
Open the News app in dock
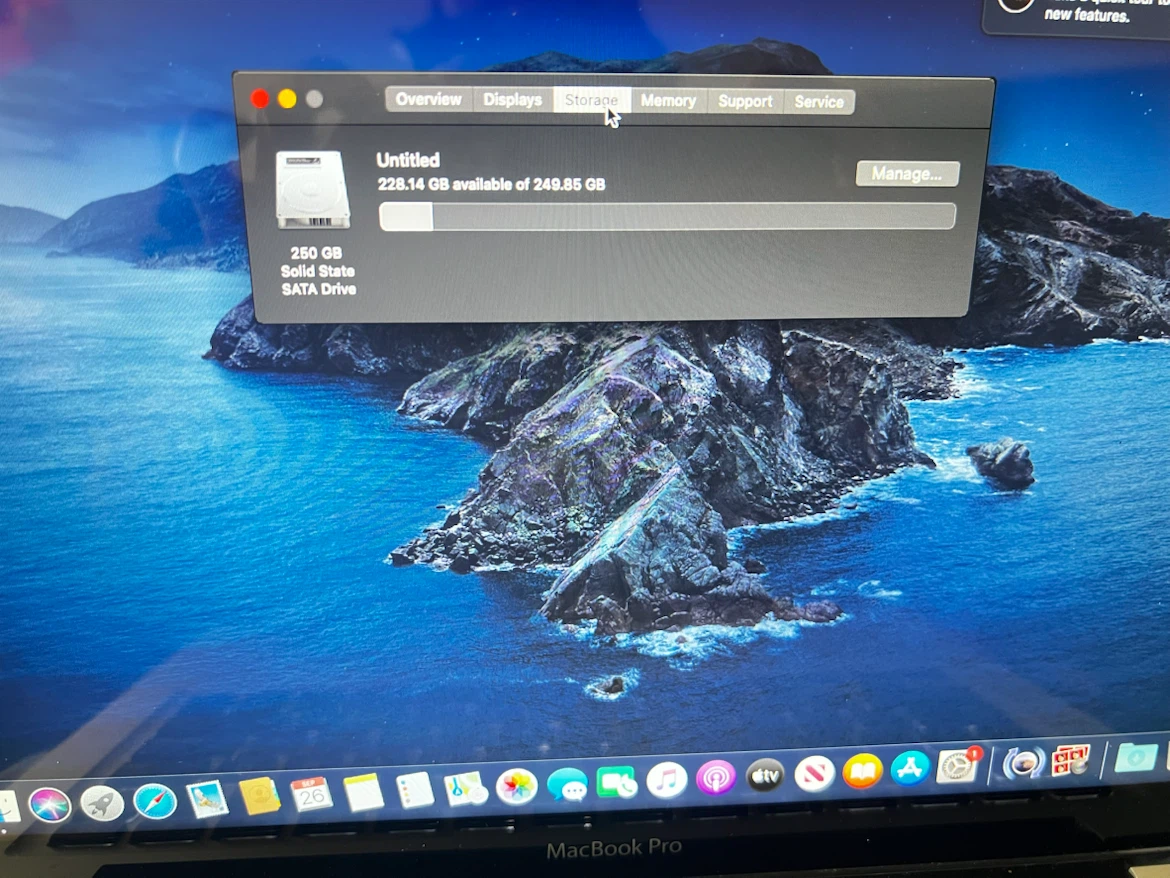click(x=814, y=774)
